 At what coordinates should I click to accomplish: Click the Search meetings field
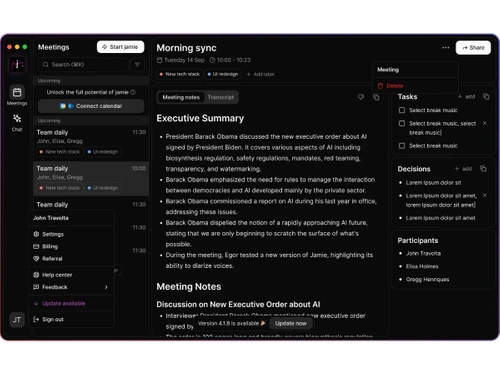pyautogui.click(x=83, y=64)
